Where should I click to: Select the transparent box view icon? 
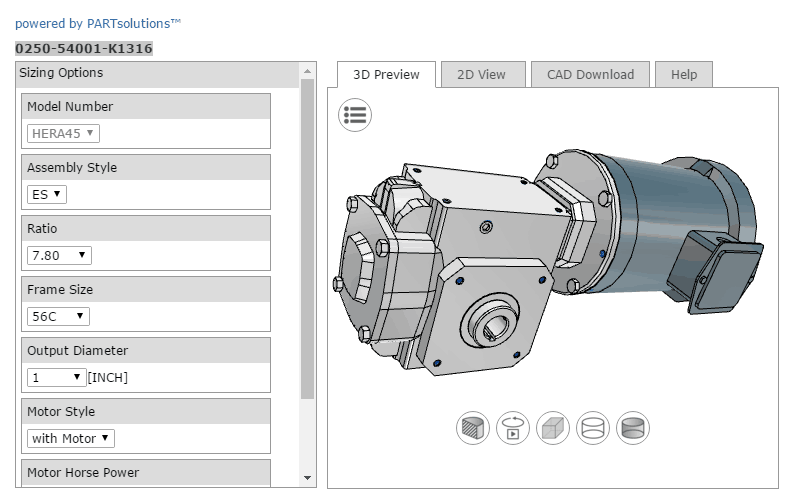tap(552, 428)
